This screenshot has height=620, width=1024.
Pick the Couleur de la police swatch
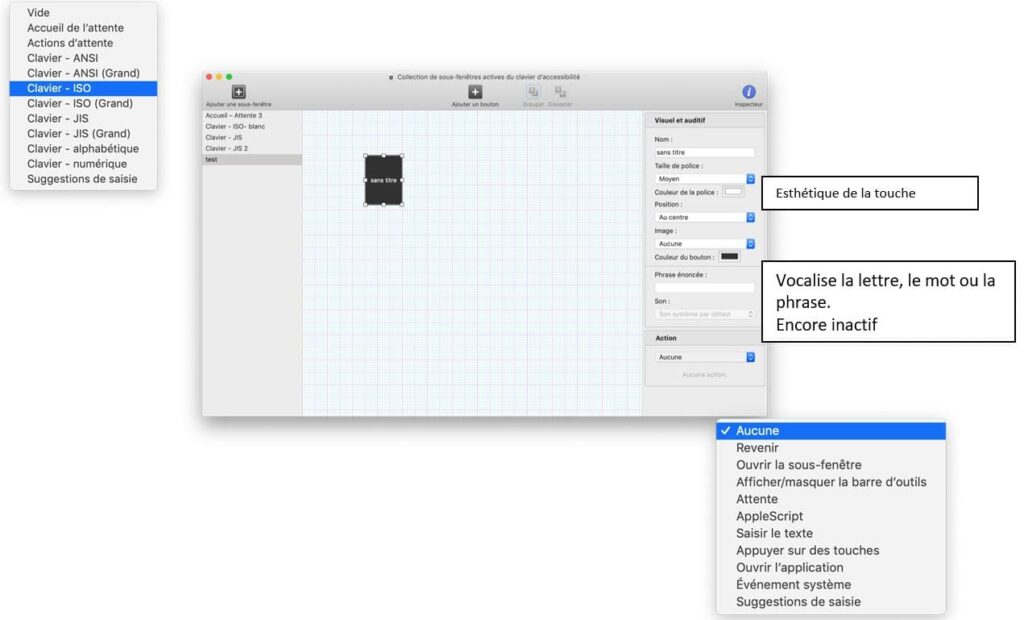[733, 191]
